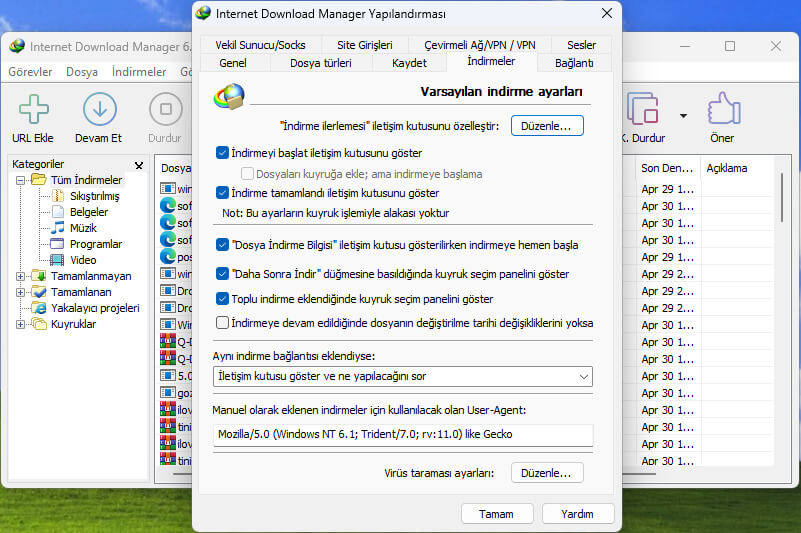
Task: Select the Tüm İndirmeler folder icon
Action: point(38,179)
